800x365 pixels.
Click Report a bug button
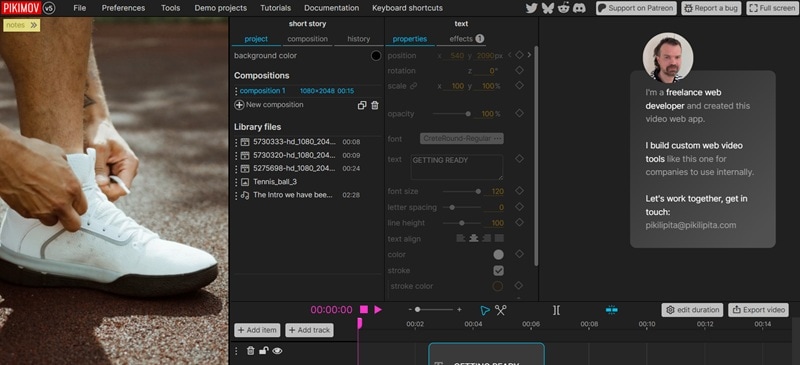[711, 8]
